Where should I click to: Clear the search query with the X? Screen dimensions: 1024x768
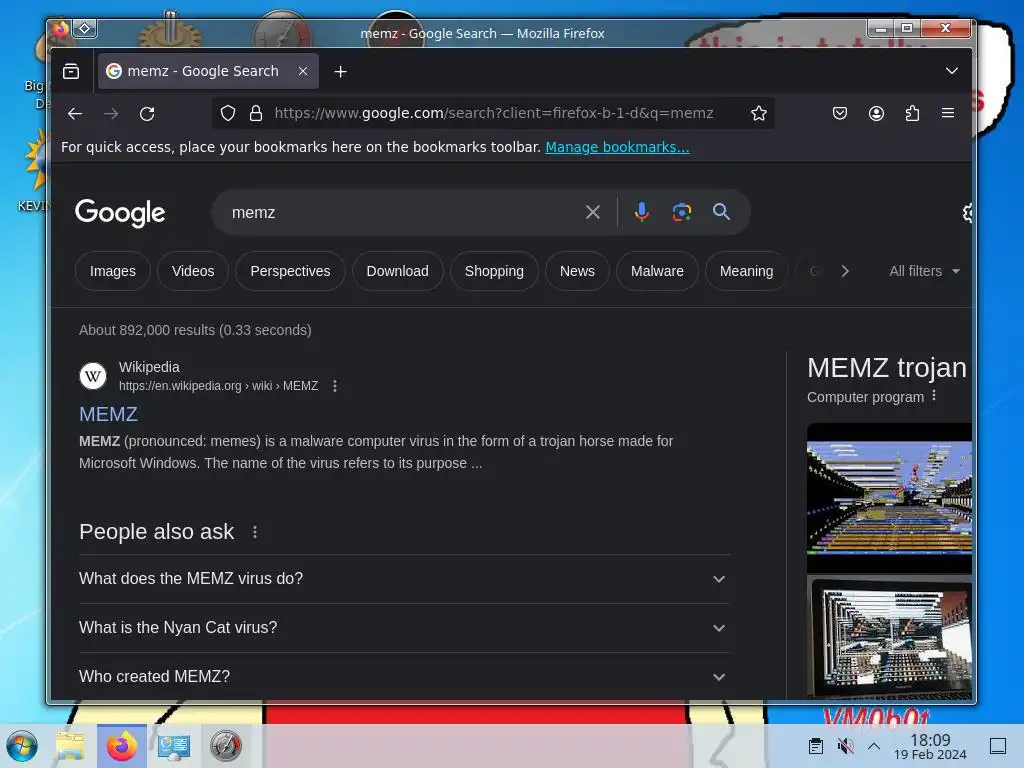593,212
